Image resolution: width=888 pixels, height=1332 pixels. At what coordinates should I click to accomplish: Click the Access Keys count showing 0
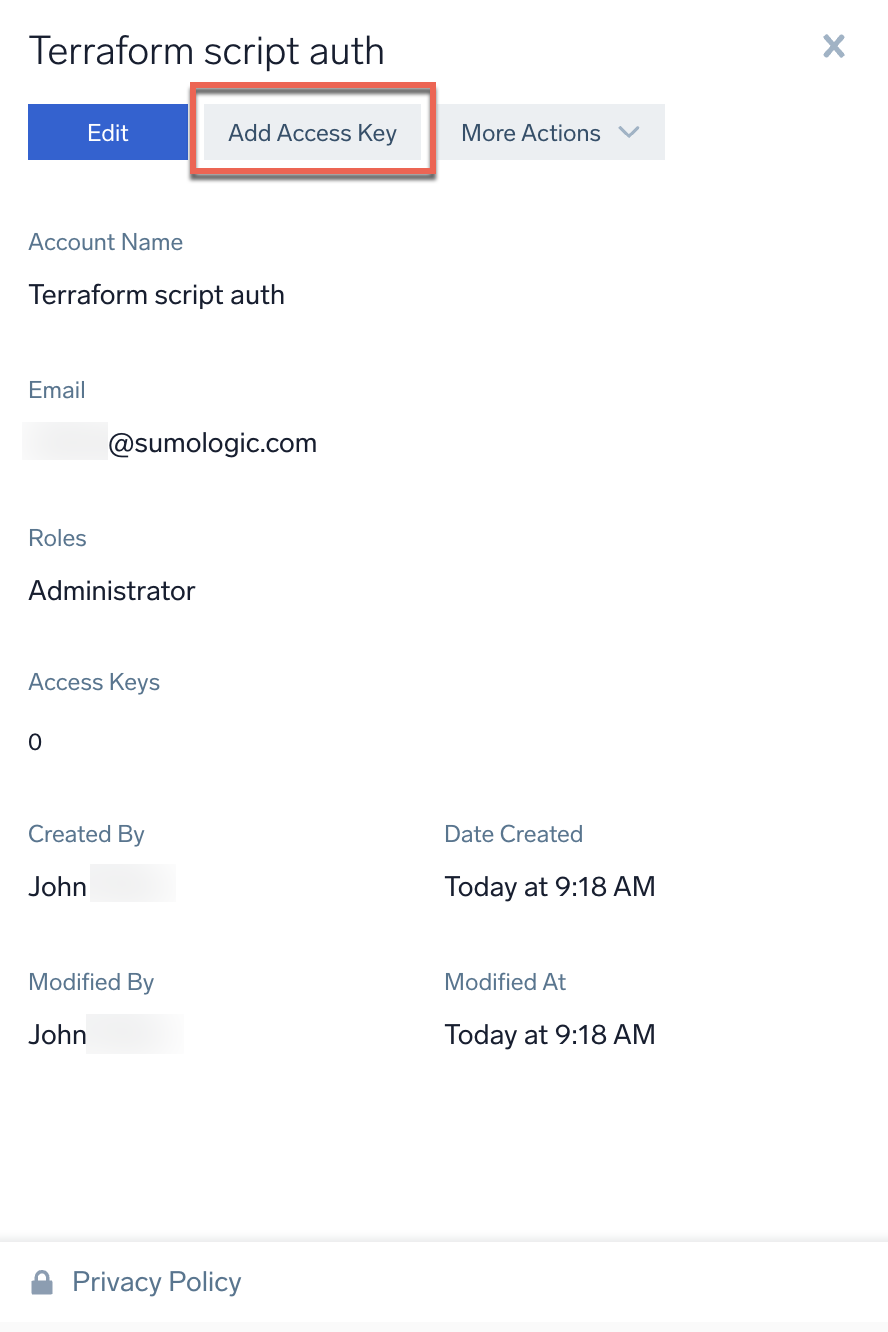(x=34, y=741)
